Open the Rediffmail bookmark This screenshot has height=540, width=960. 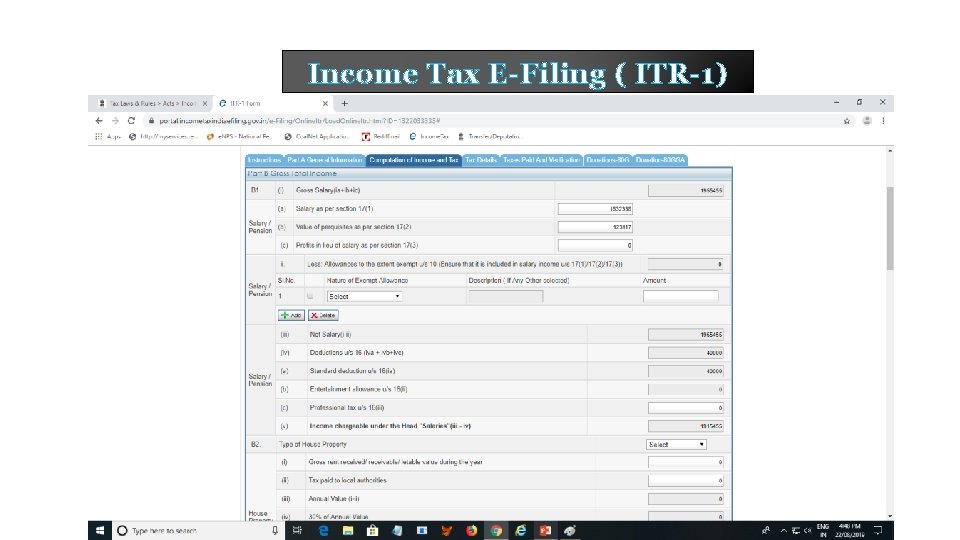point(381,137)
